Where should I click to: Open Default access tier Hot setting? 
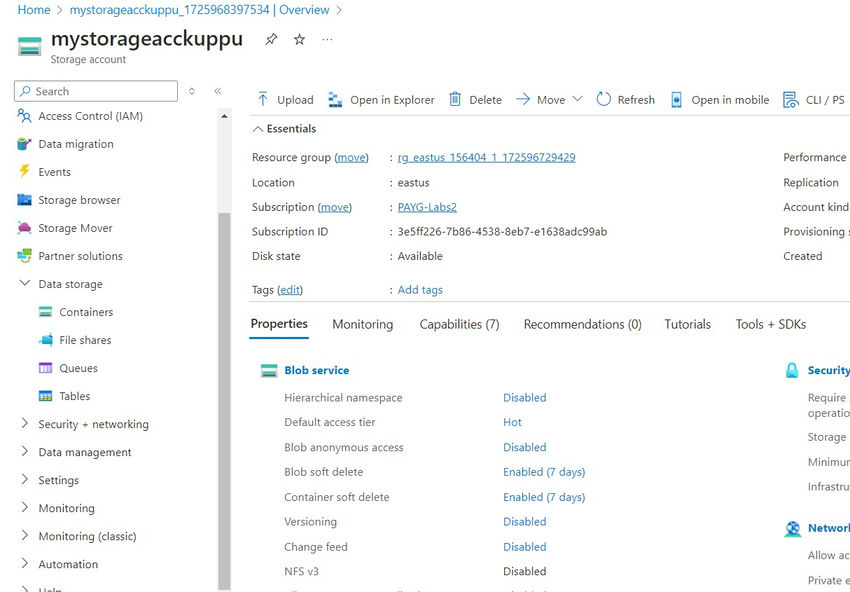pos(512,422)
